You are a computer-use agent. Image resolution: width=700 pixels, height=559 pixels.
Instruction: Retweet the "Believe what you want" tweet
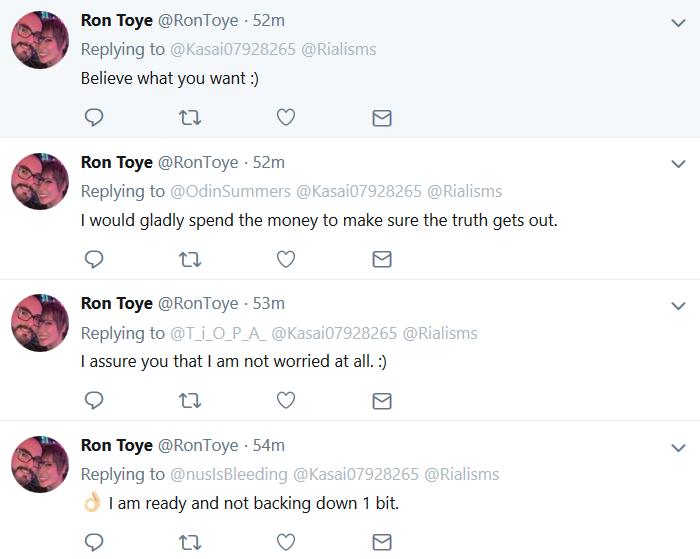[x=190, y=118]
